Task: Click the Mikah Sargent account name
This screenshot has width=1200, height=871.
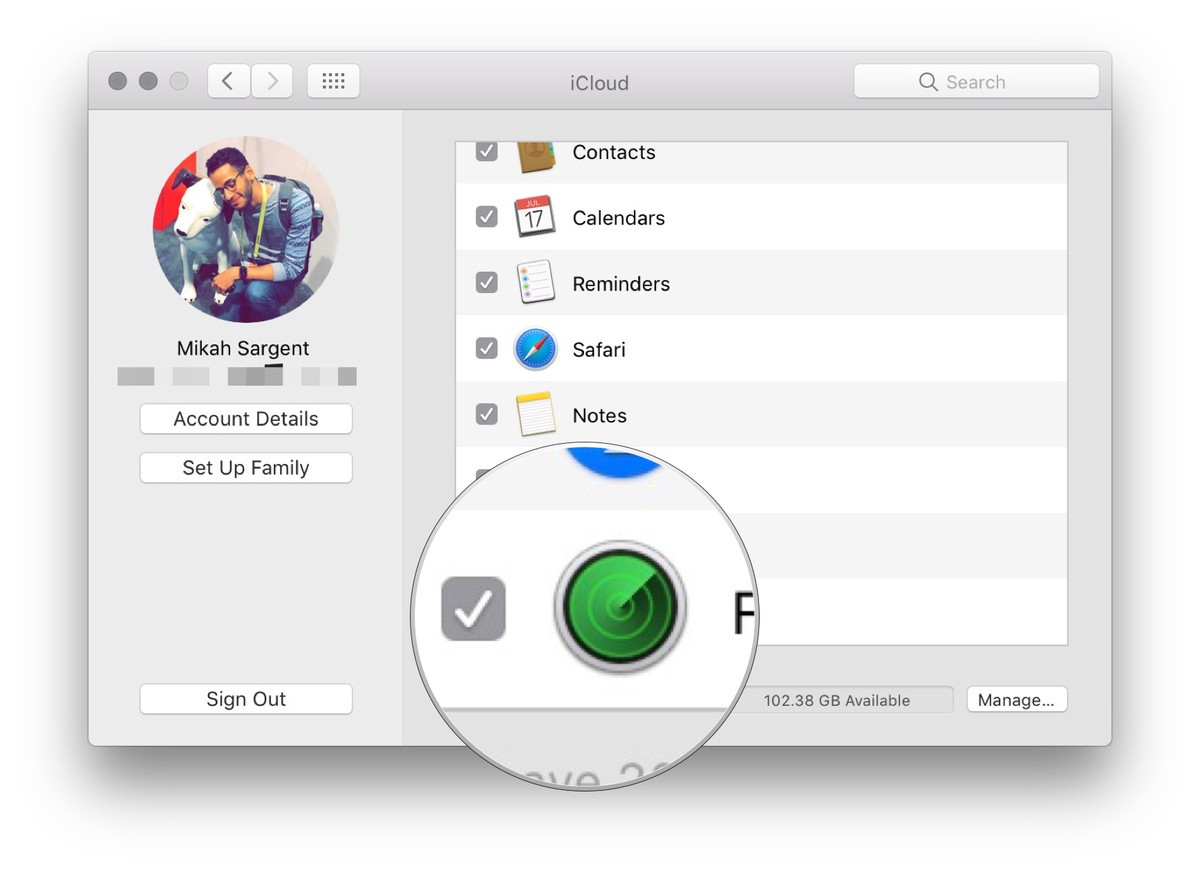Action: tap(243, 348)
